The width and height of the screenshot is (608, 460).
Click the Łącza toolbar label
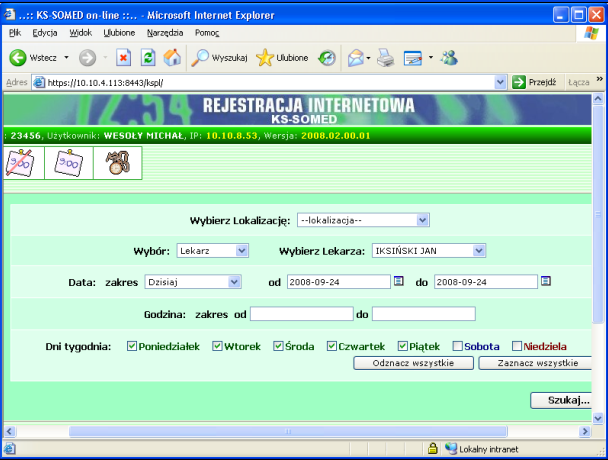579,82
